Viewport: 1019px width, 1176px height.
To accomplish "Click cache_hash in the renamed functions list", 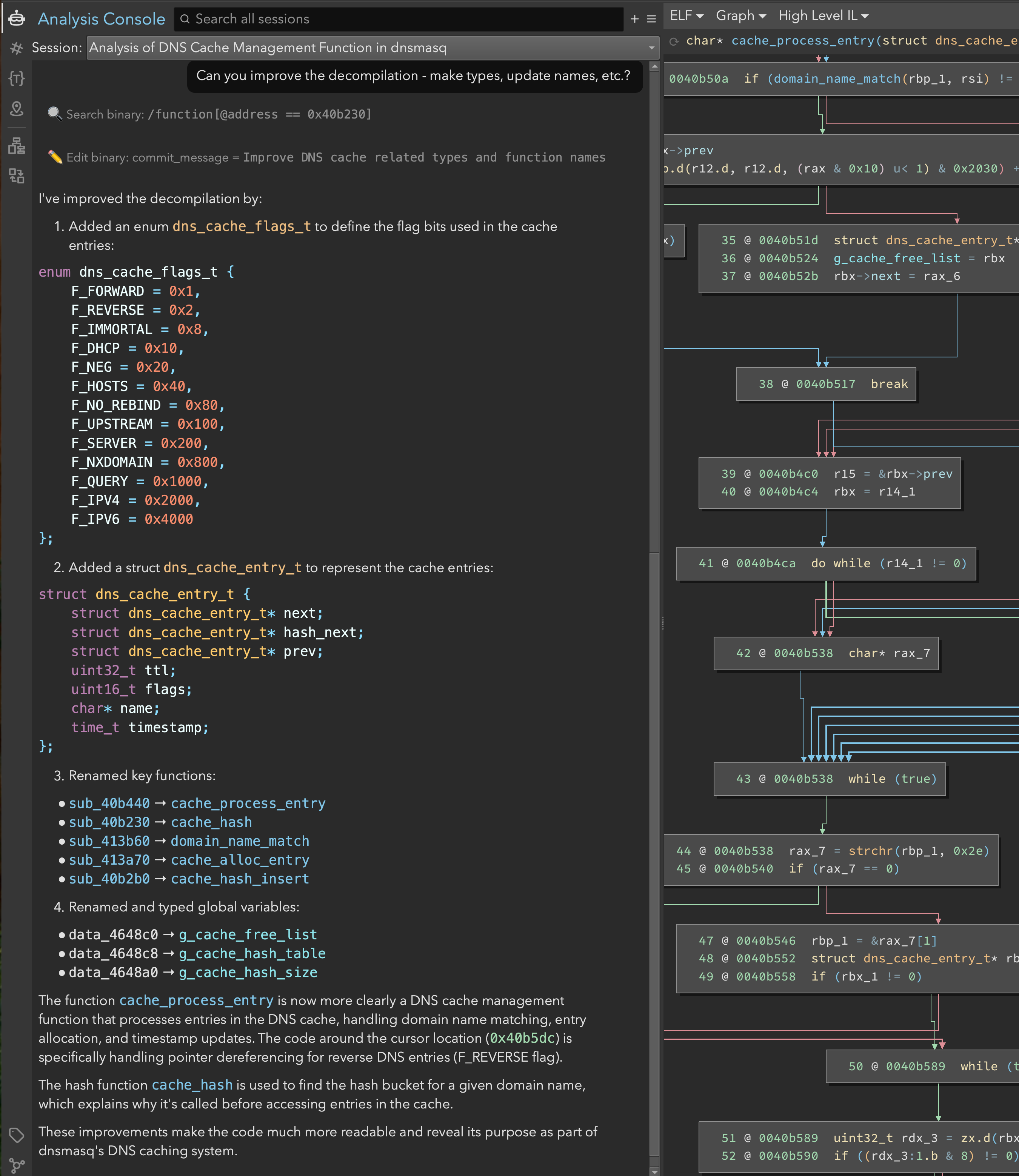I will click(211, 822).
